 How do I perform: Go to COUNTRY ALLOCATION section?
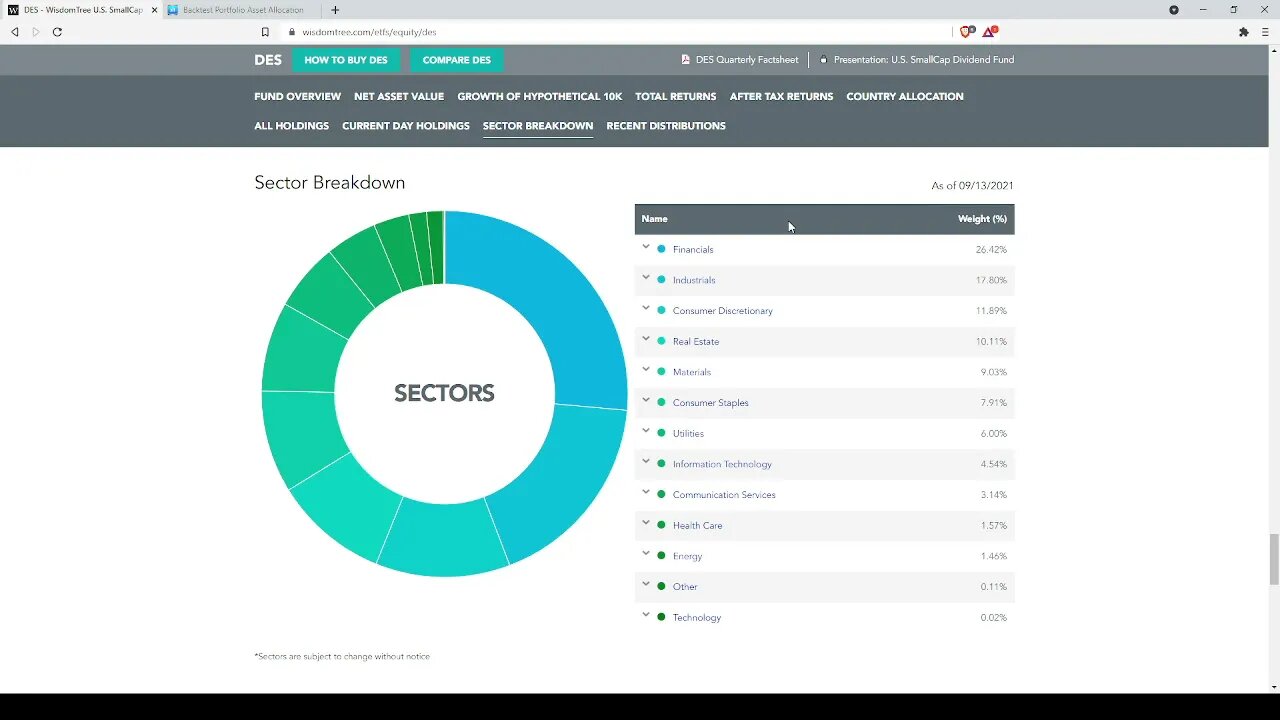click(905, 97)
